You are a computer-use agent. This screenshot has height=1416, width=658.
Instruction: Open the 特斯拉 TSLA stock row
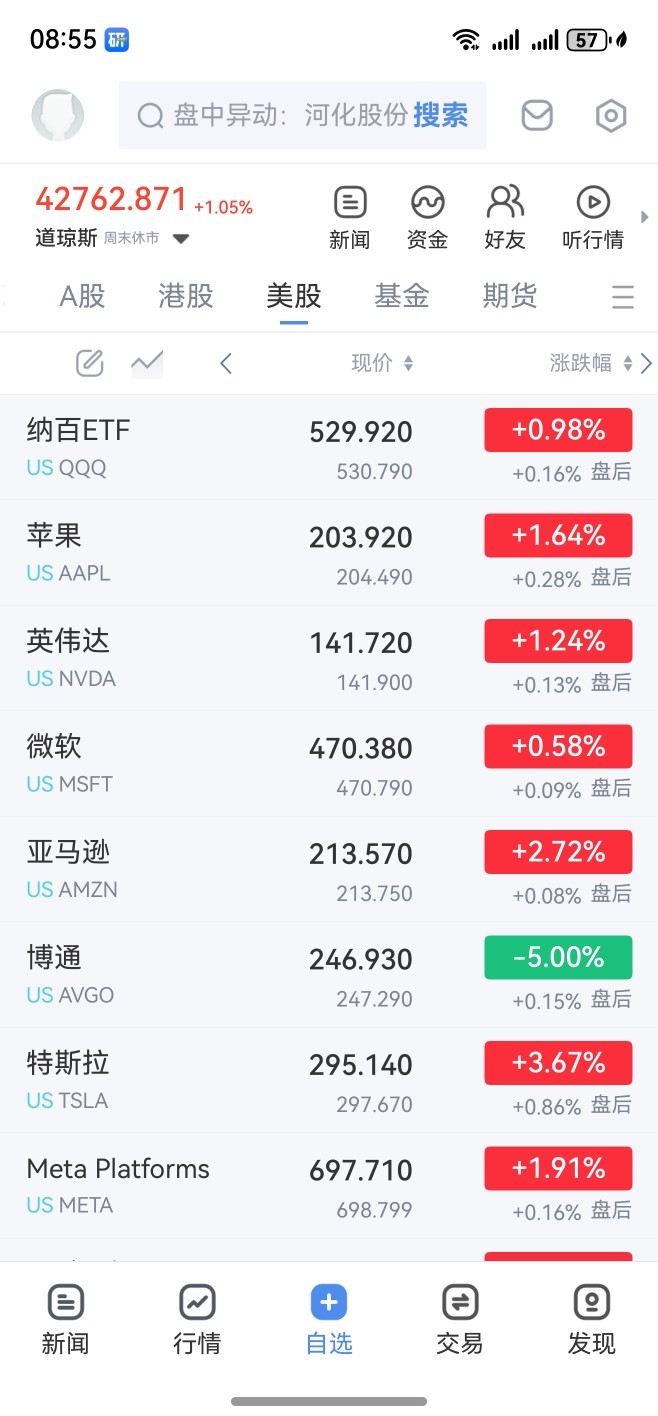(x=329, y=1080)
